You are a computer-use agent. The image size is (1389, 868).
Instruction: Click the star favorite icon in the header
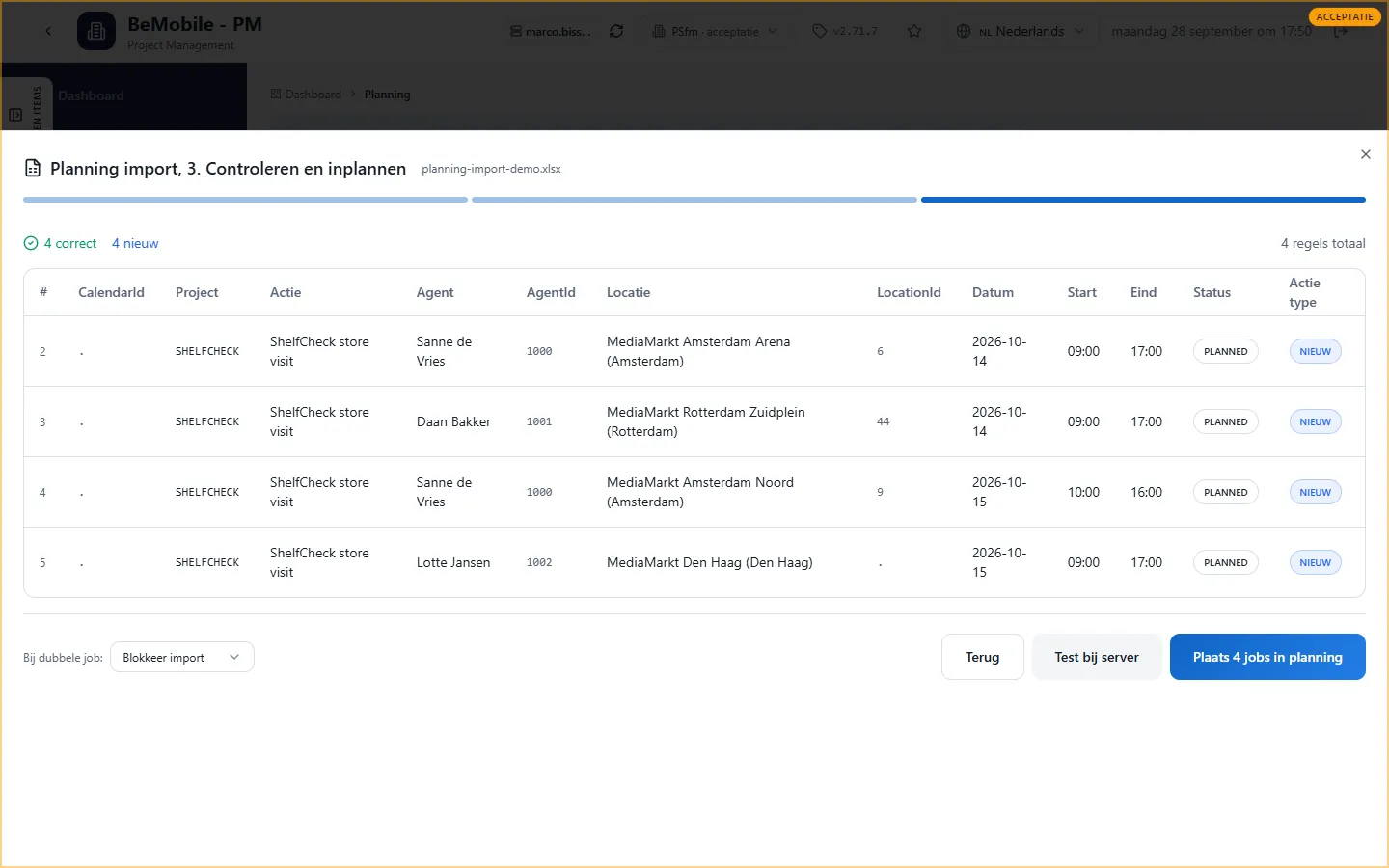914,31
